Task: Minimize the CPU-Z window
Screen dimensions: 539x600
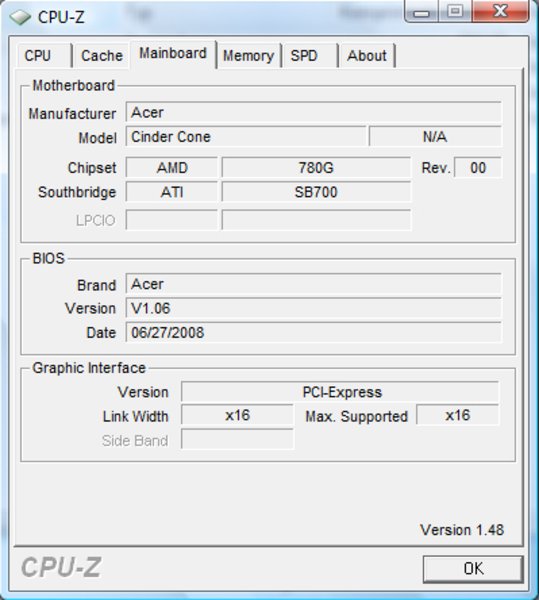Action: point(422,11)
